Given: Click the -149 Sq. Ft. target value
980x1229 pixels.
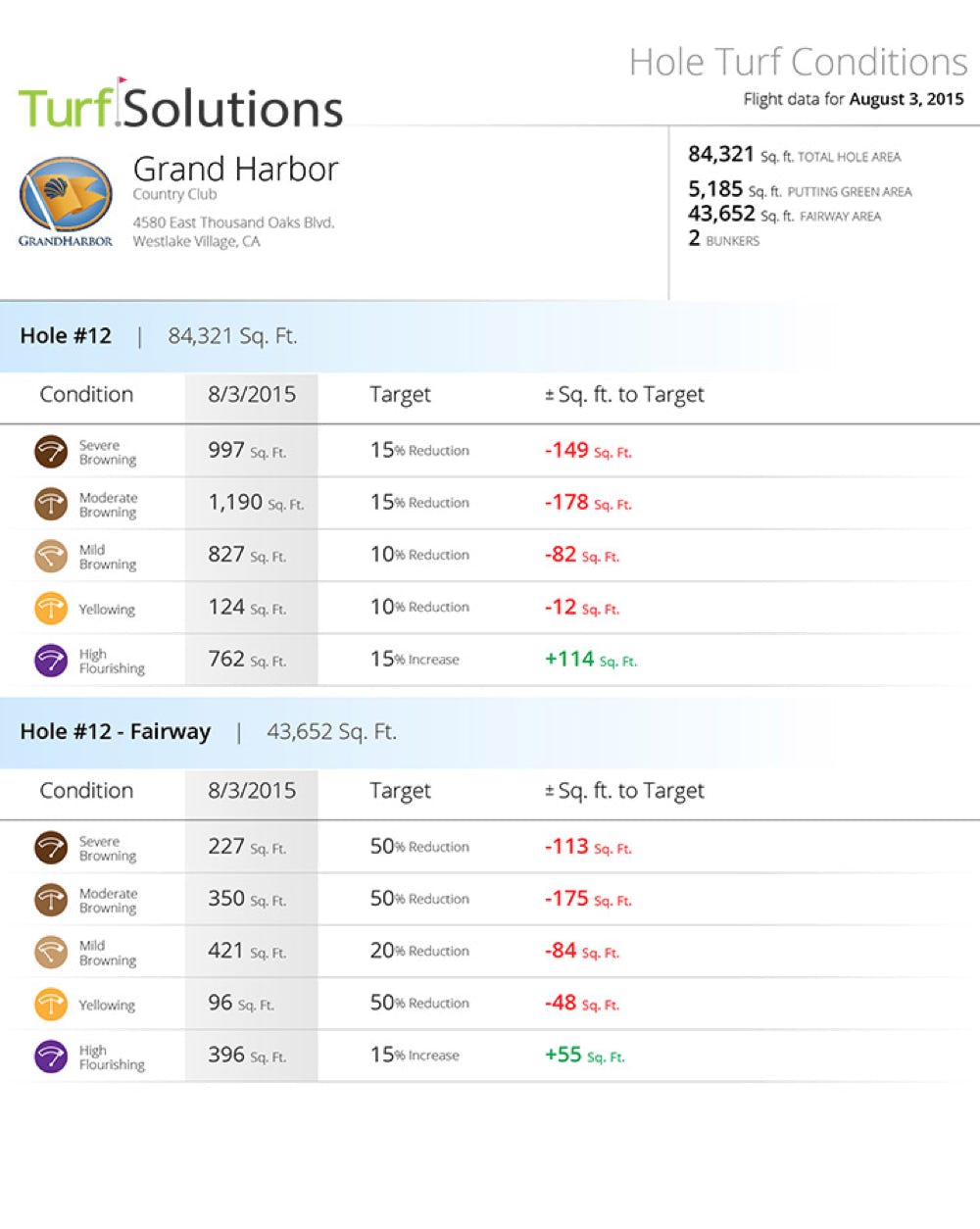Looking at the screenshot, I should click(x=588, y=451).
